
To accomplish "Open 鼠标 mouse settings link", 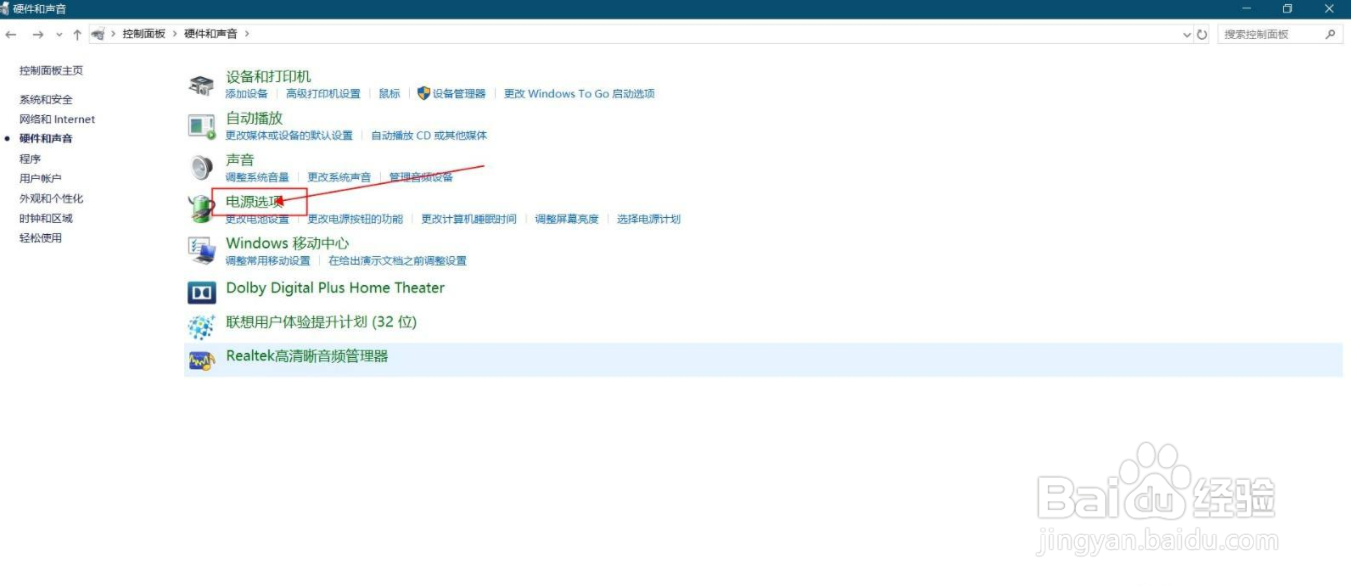I will (390, 93).
